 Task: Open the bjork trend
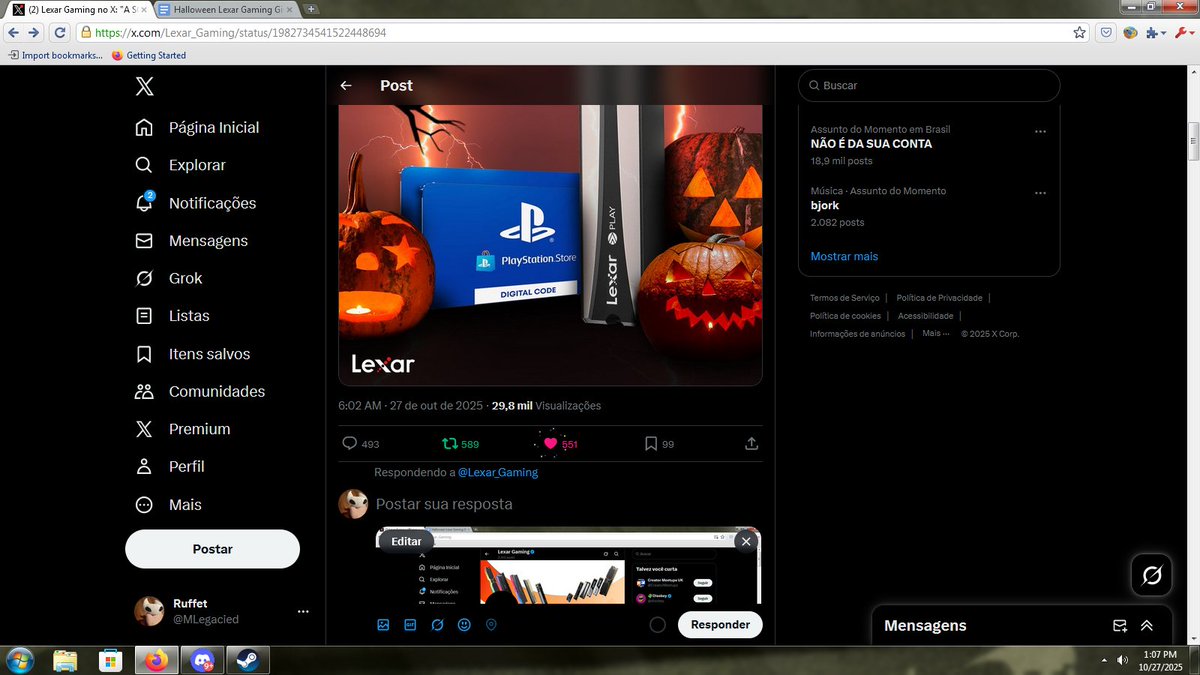pos(825,205)
